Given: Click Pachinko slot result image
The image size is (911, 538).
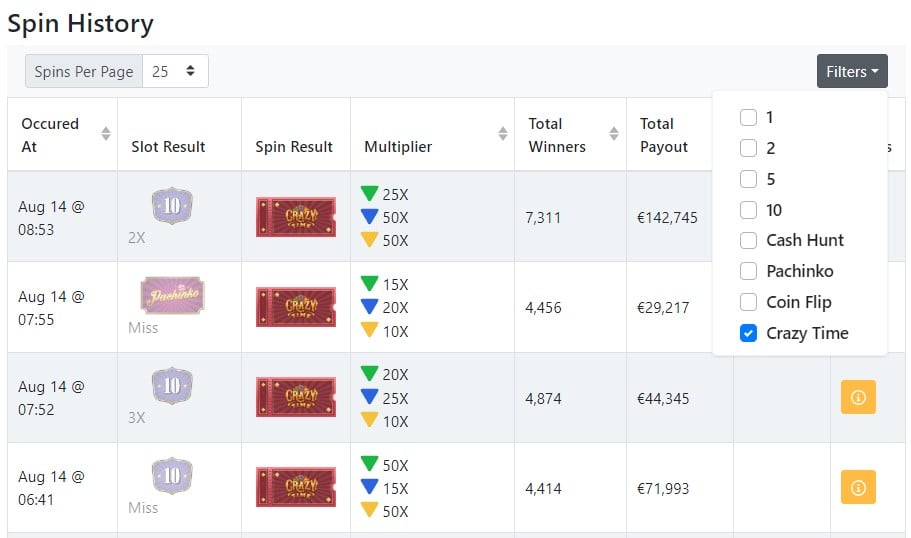Looking at the screenshot, I should (x=173, y=295).
